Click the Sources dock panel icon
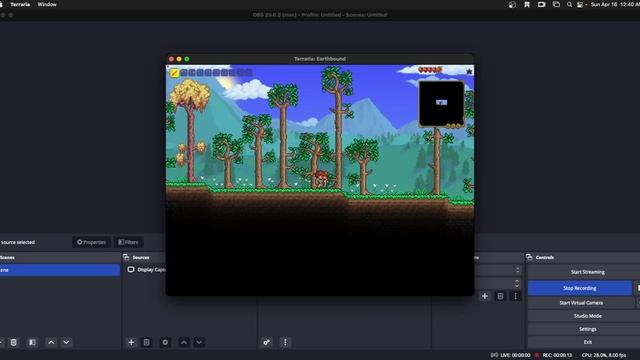This screenshot has width=640, height=360. coord(126,257)
